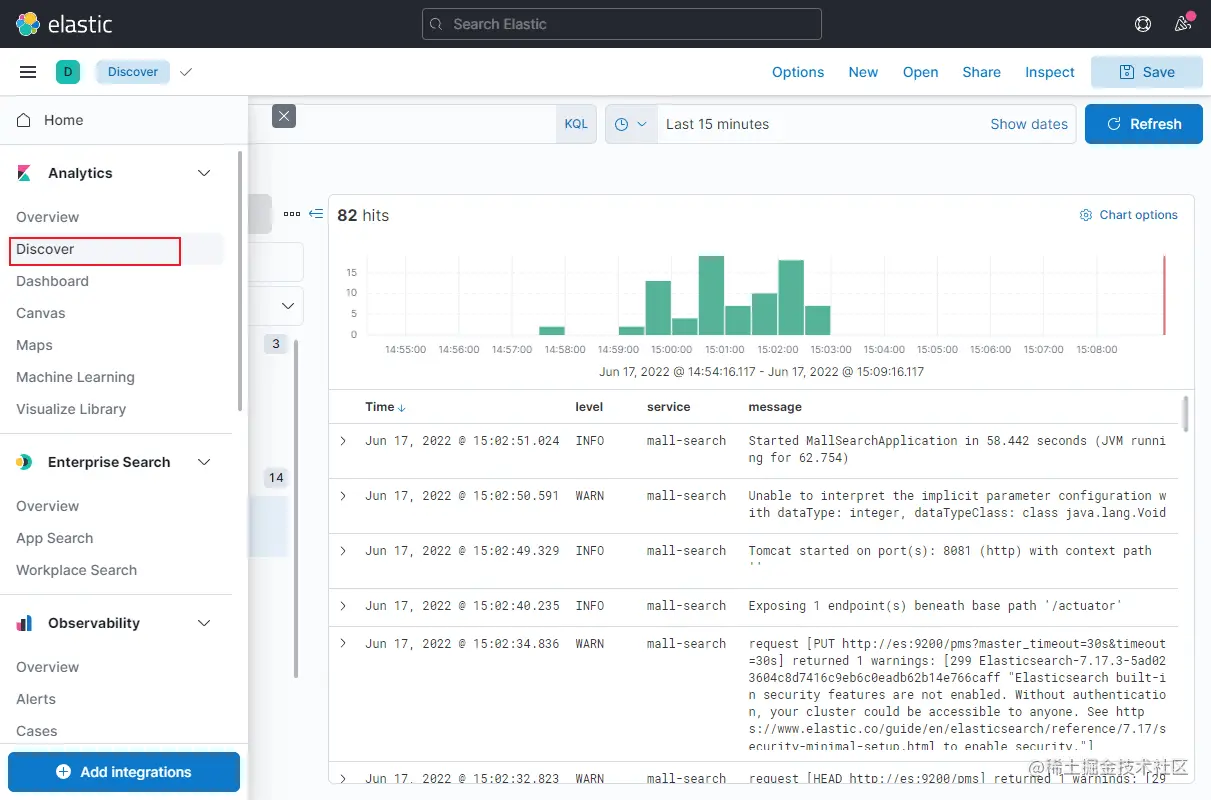Click the Refresh circular arrow icon
Screen dimensions: 1211x800
(1114, 124)
